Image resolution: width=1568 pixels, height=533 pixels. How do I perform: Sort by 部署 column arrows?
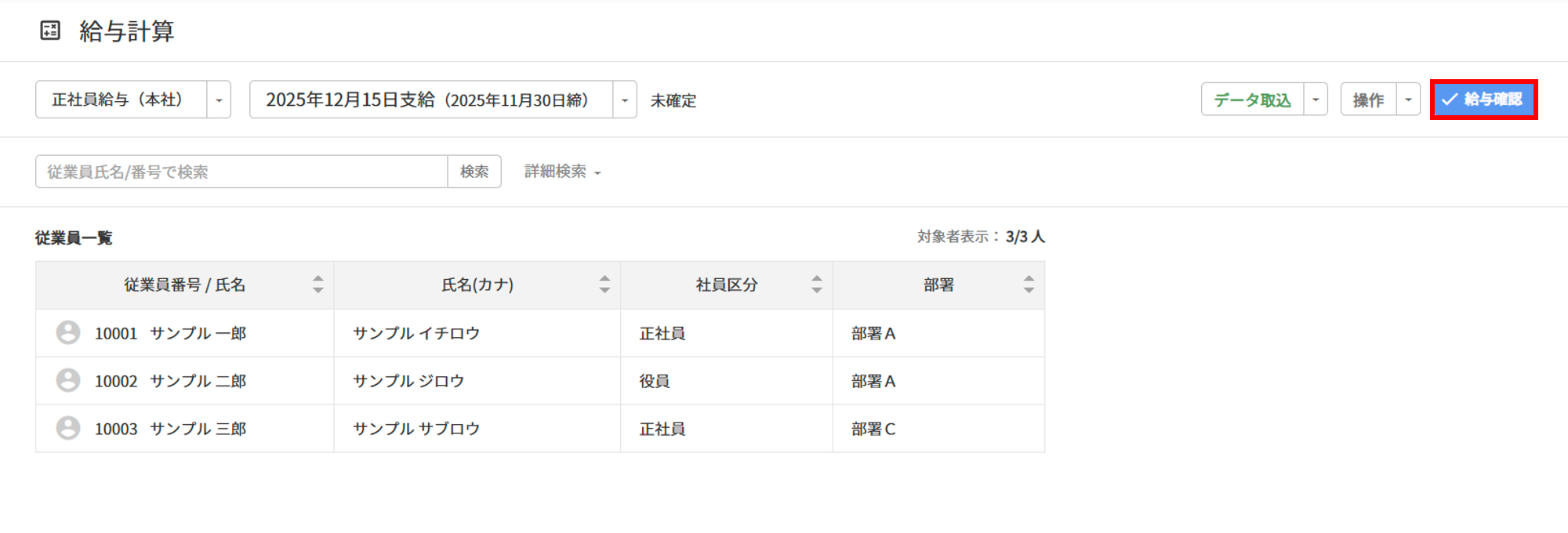point(1029,285)
